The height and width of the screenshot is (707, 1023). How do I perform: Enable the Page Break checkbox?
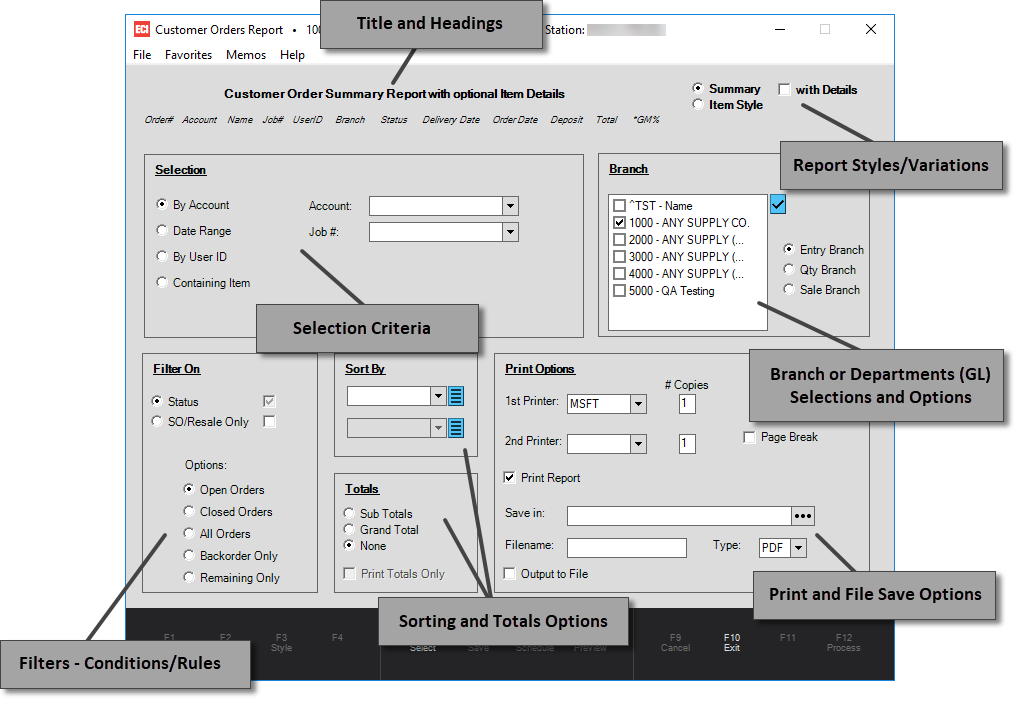[749, 437]
